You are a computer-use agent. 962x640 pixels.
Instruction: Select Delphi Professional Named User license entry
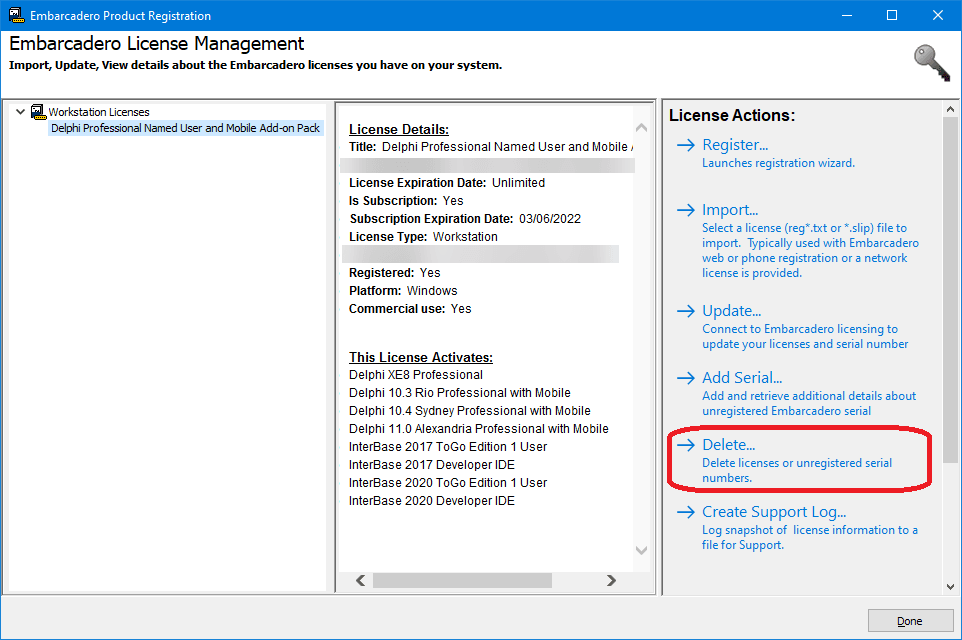[x=185, y=128]
